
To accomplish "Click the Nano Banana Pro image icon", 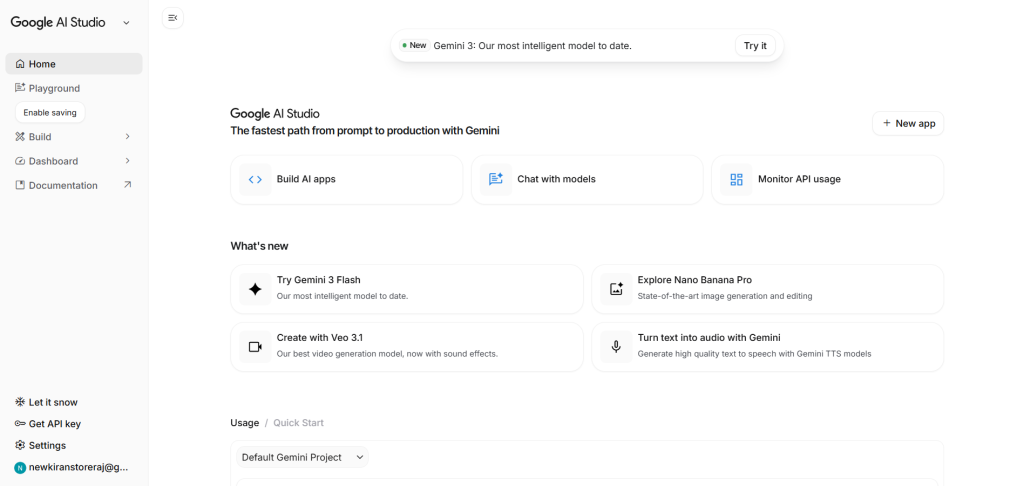I will click(616, 289).
